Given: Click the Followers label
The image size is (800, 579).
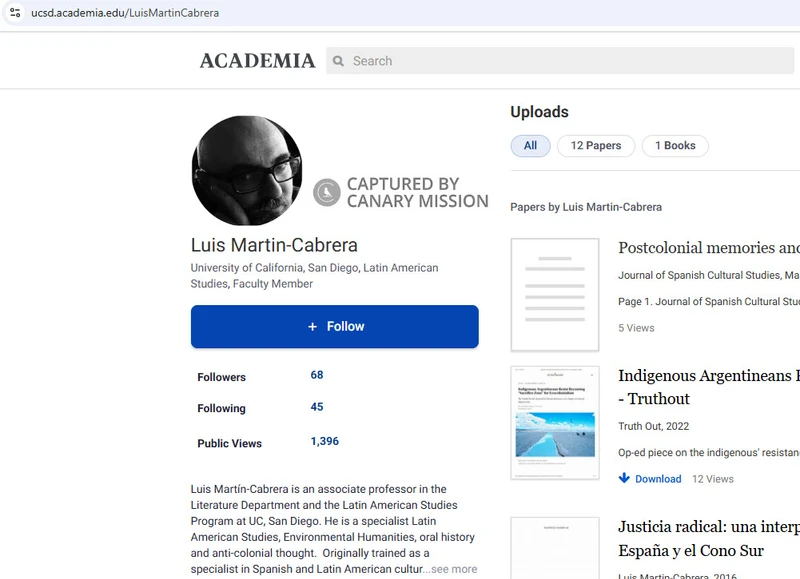Looking at the screenshot, I should [221, 377].
